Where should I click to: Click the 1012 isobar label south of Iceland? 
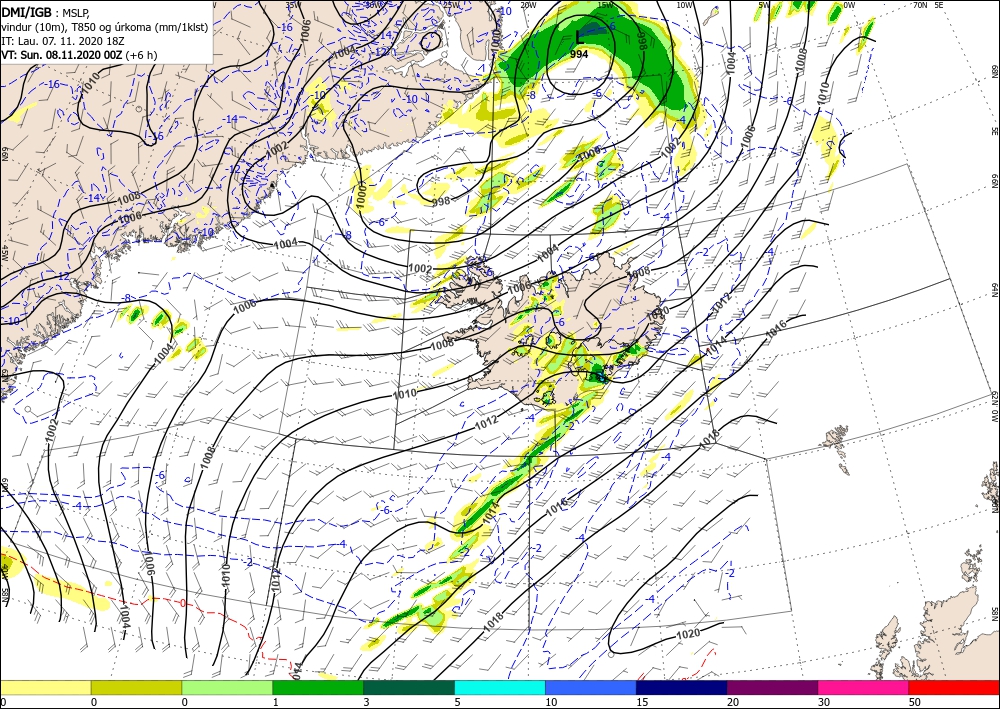(486, 421)
